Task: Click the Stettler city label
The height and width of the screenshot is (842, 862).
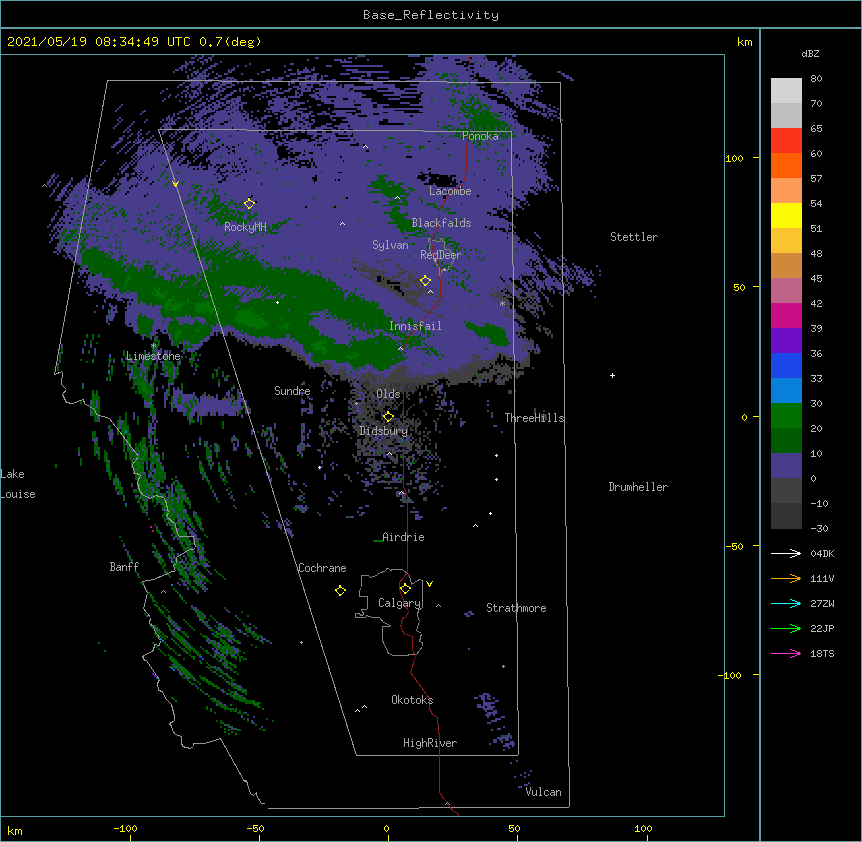Action: tap(634, 237)
